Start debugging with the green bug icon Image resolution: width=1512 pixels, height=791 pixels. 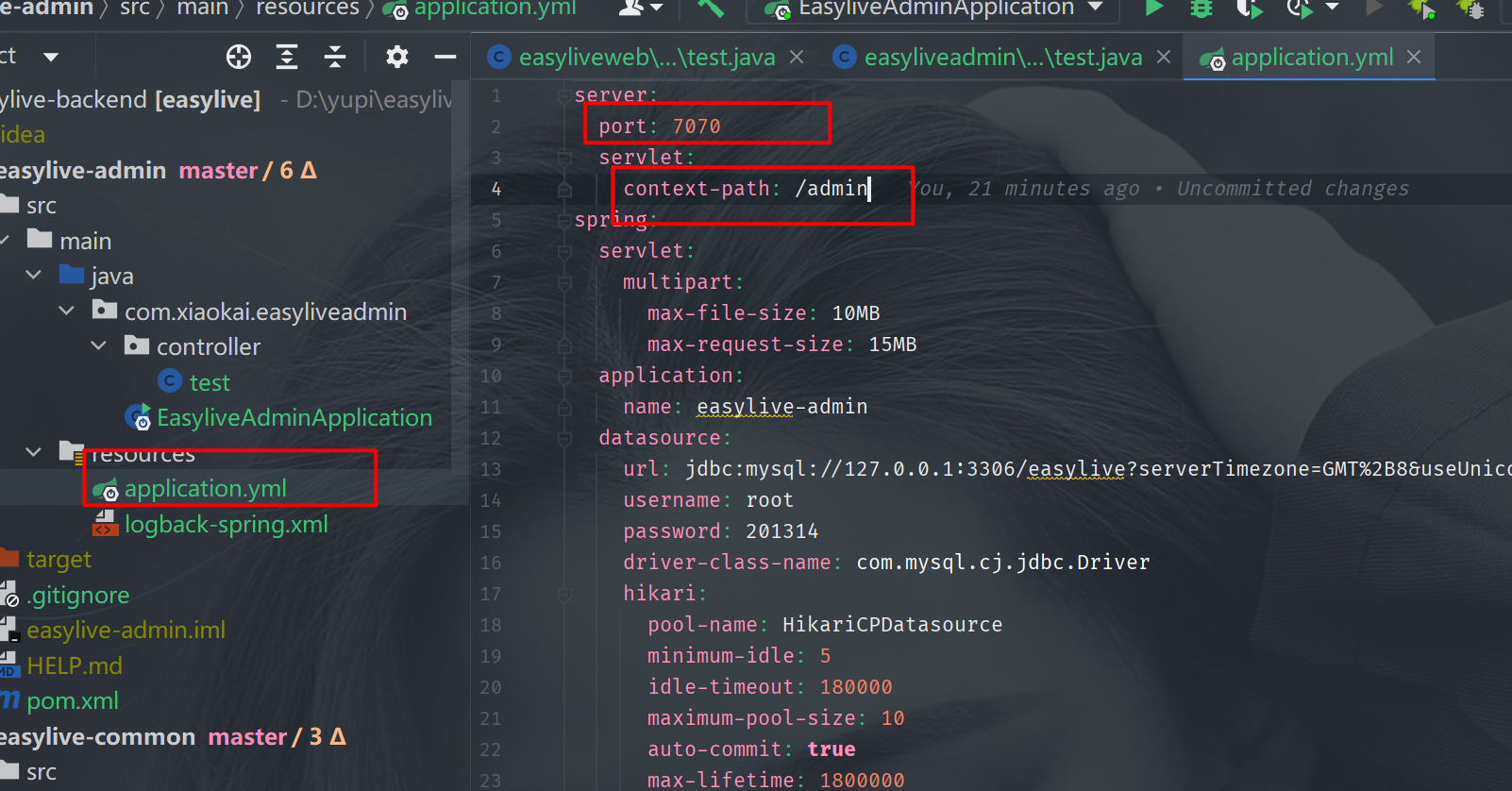coord(1201,8)
